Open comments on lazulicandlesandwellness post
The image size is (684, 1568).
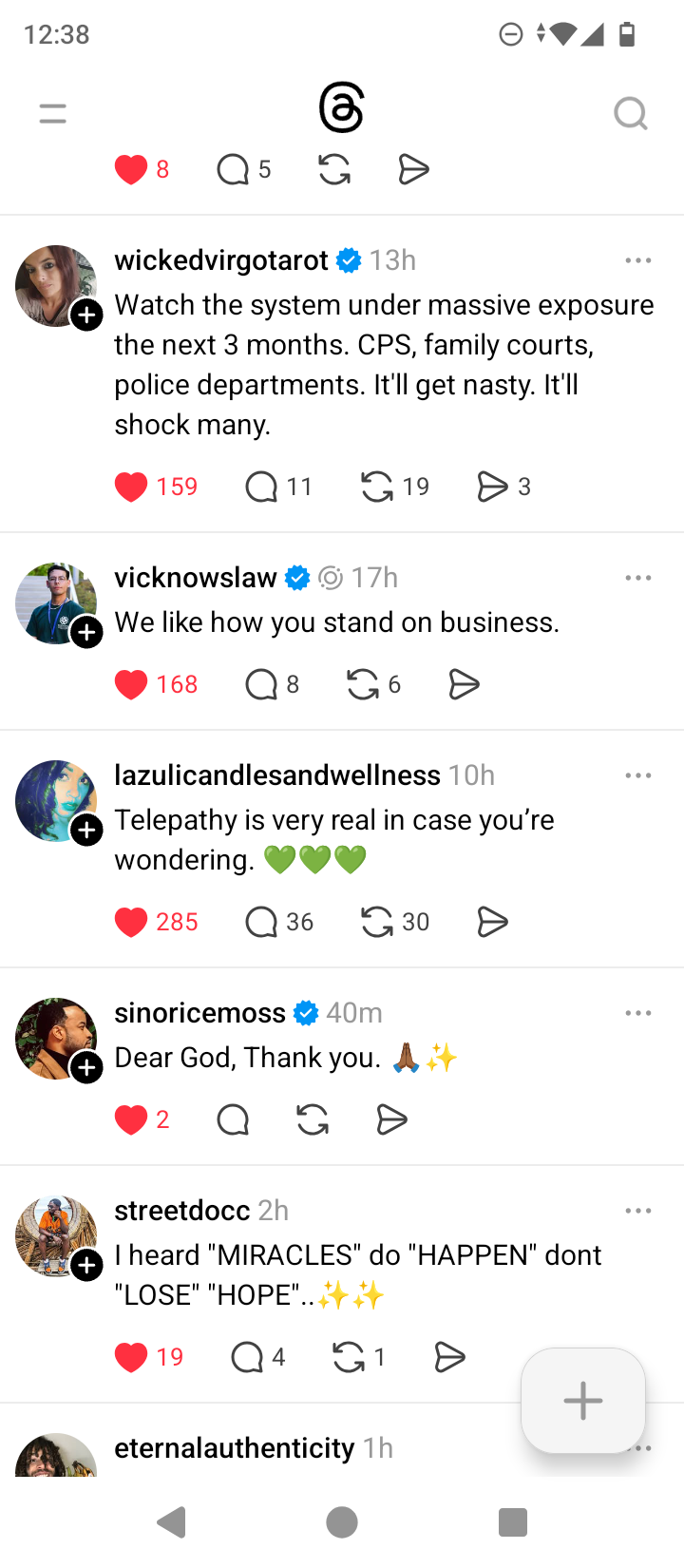pos(261,922)
